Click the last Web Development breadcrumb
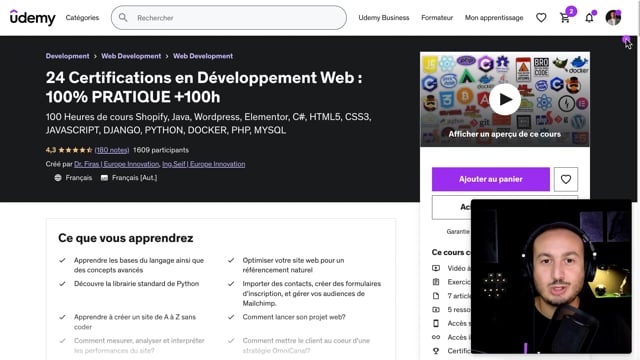The image size is (640, 360). tap(203, 56)
